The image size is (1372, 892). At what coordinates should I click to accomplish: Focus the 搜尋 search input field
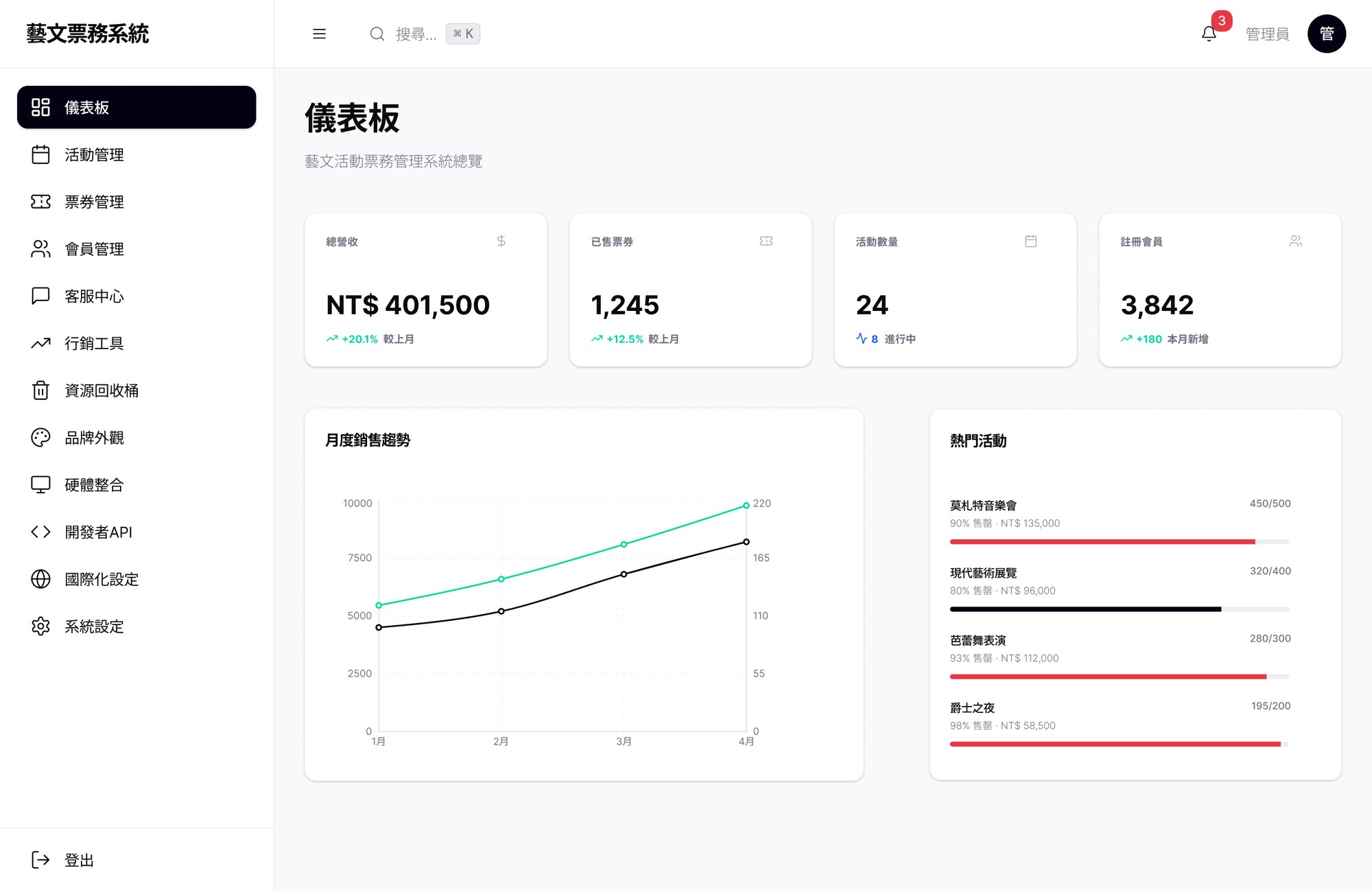click(425, 34)
